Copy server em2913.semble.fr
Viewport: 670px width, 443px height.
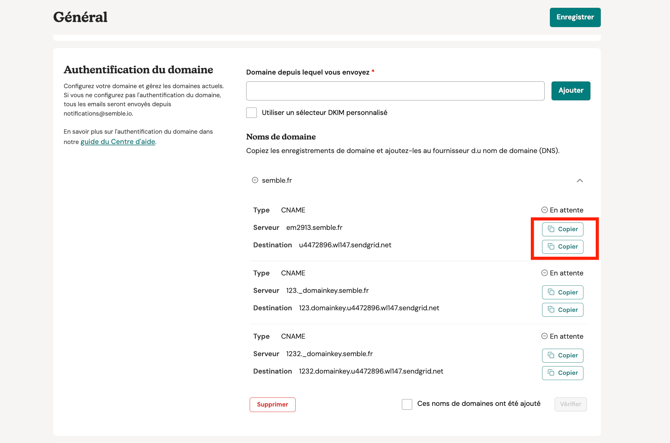tap(562, 229)
